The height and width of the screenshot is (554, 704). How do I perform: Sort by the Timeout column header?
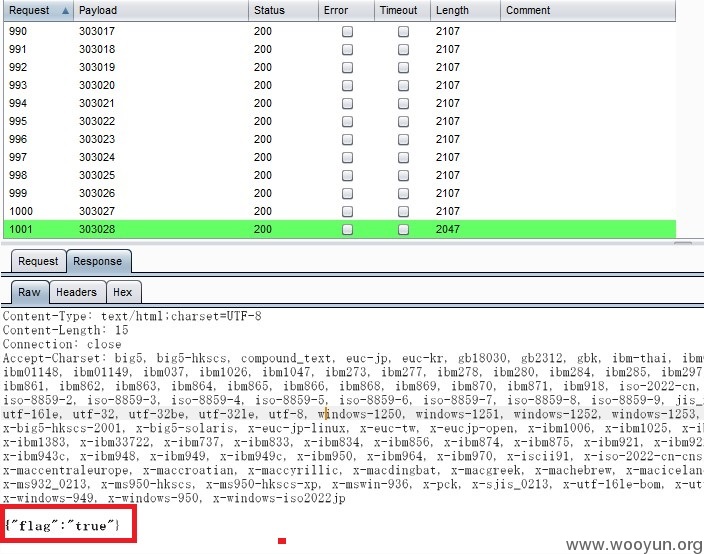[402, 10]
